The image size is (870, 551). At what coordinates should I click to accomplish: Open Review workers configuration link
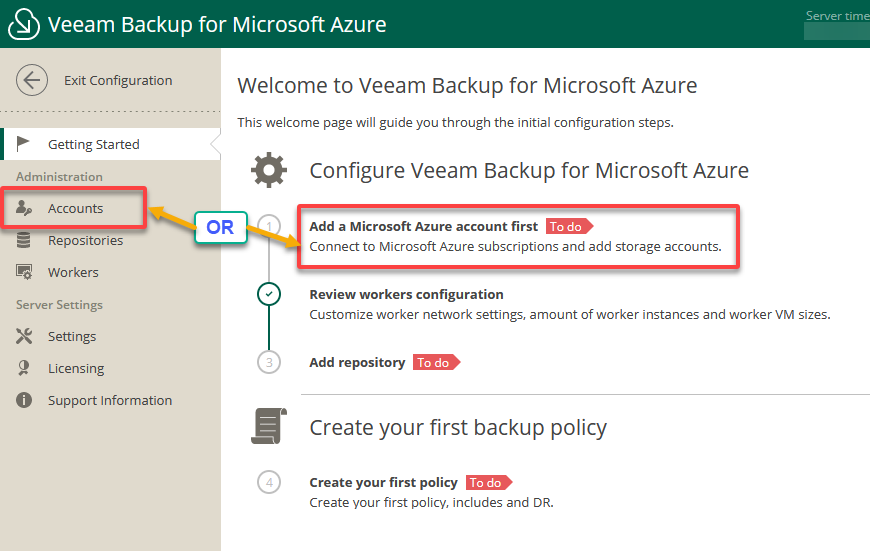(x=406, y=295)
